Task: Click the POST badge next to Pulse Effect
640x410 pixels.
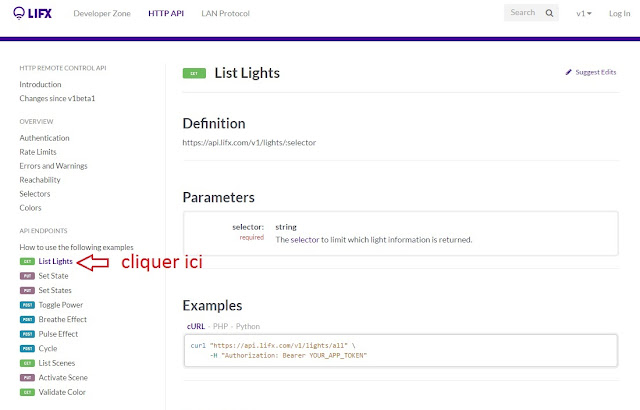Action: coord(27,334)
